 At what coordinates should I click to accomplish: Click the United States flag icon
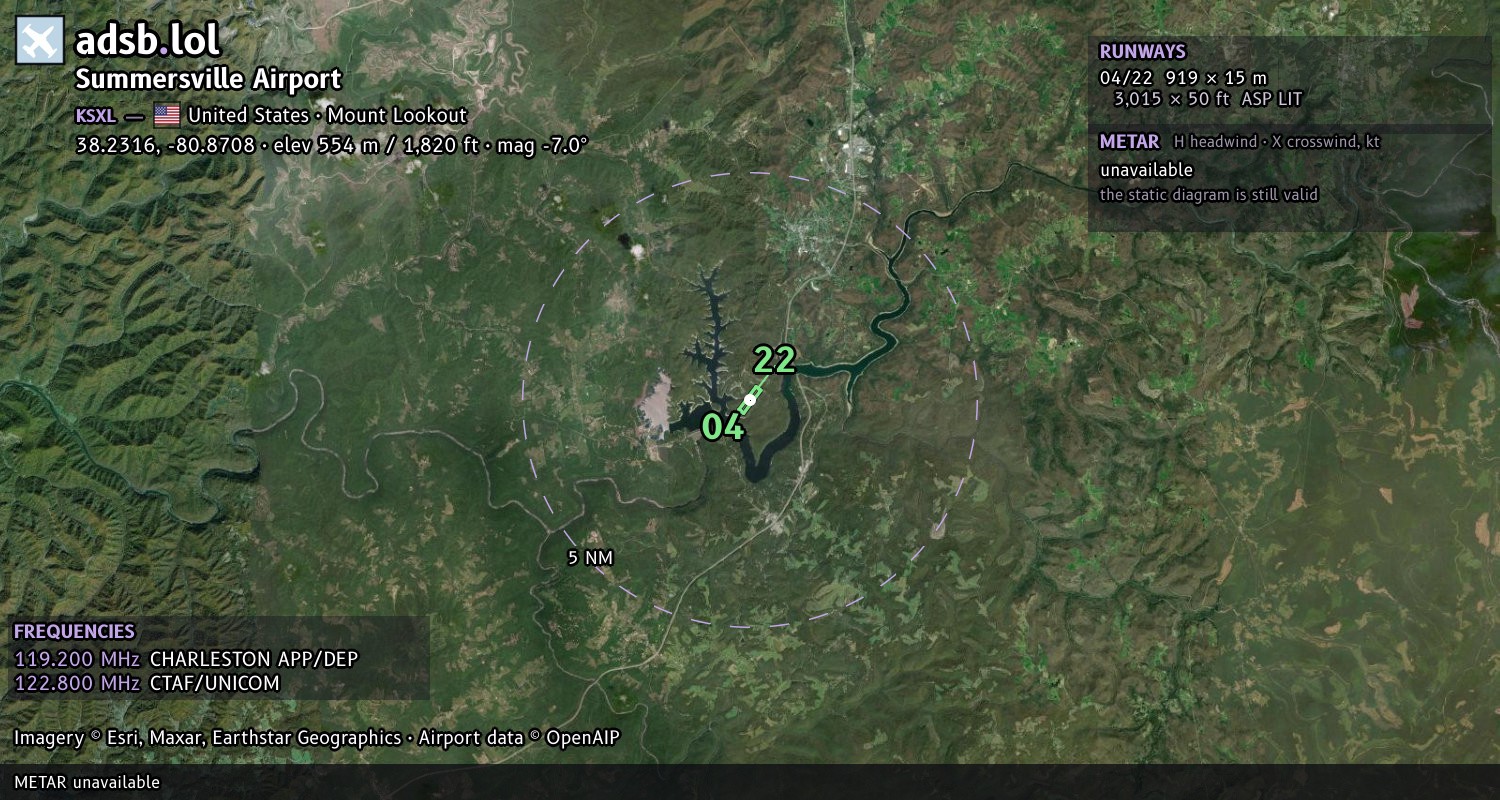point(166,115)
